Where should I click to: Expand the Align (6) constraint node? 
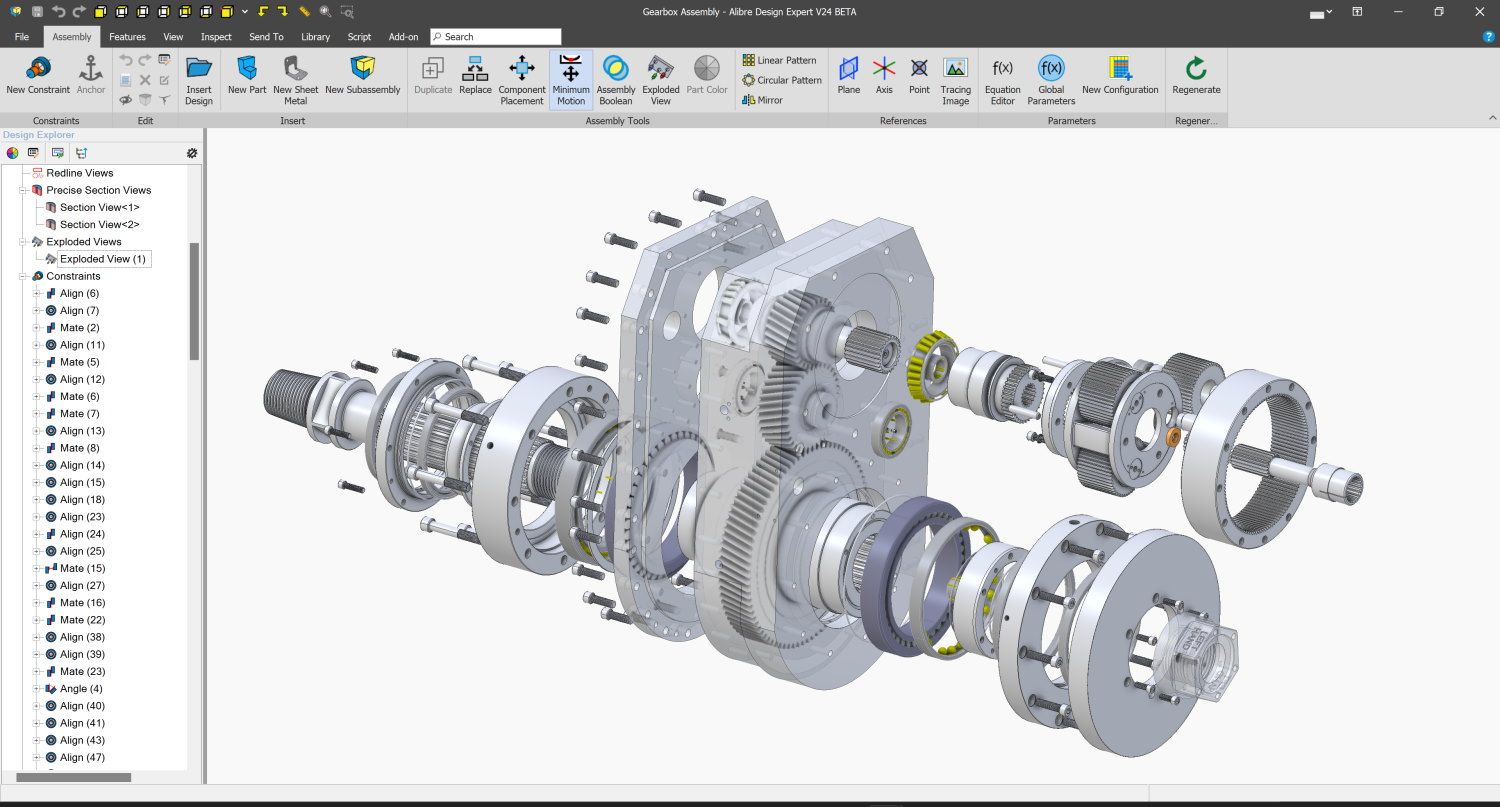coord(37,294)
